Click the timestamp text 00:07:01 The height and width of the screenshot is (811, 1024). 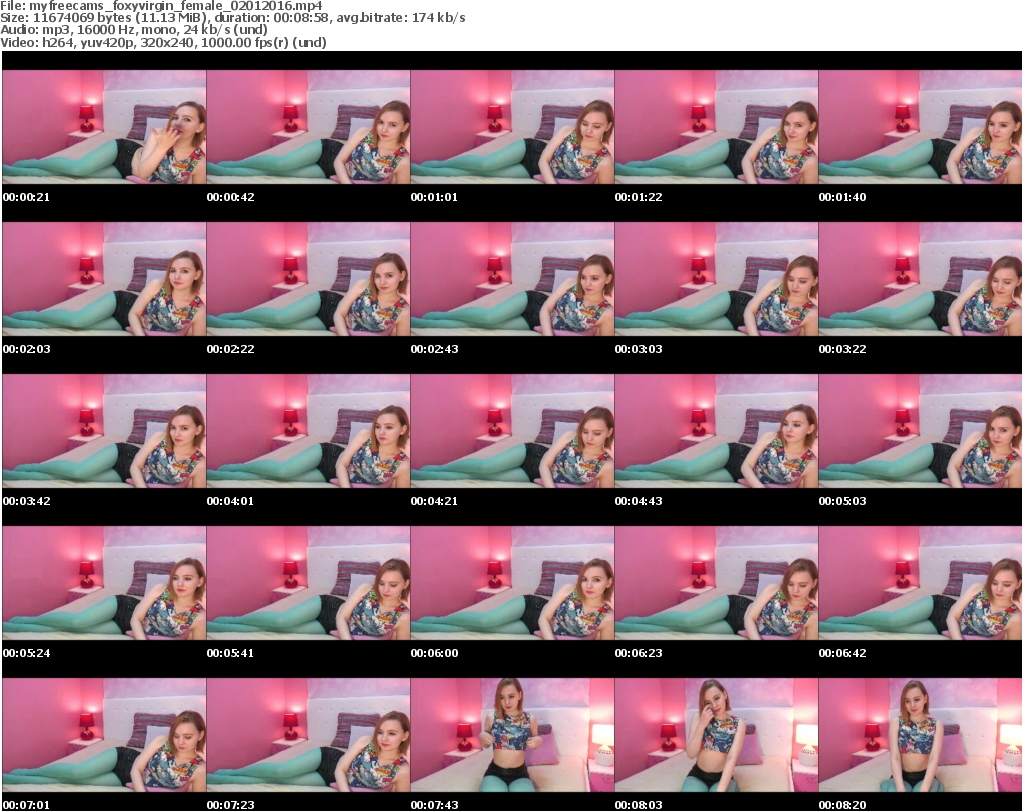pos(26,805)
